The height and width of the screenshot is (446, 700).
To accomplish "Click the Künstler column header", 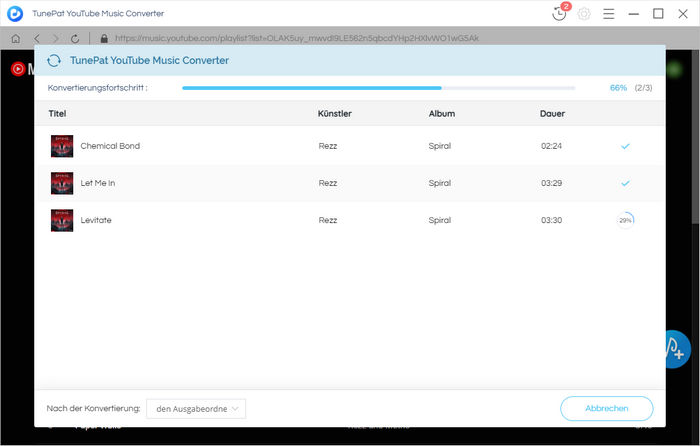I will [335, 113].
